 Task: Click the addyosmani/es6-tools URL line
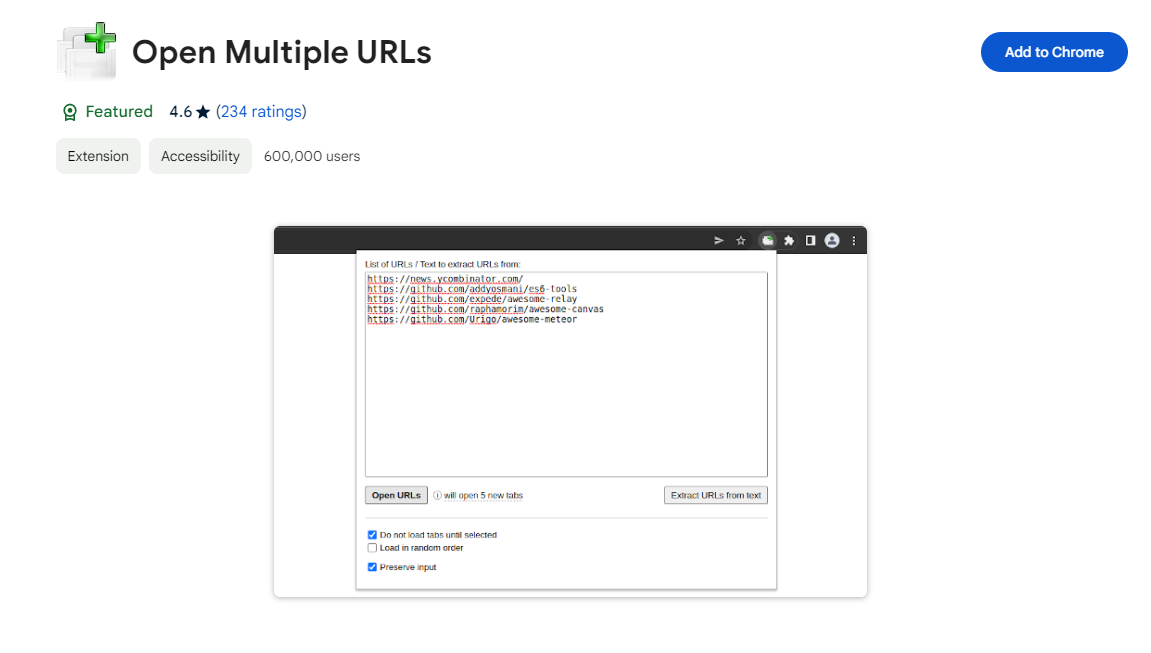point(472,289)
